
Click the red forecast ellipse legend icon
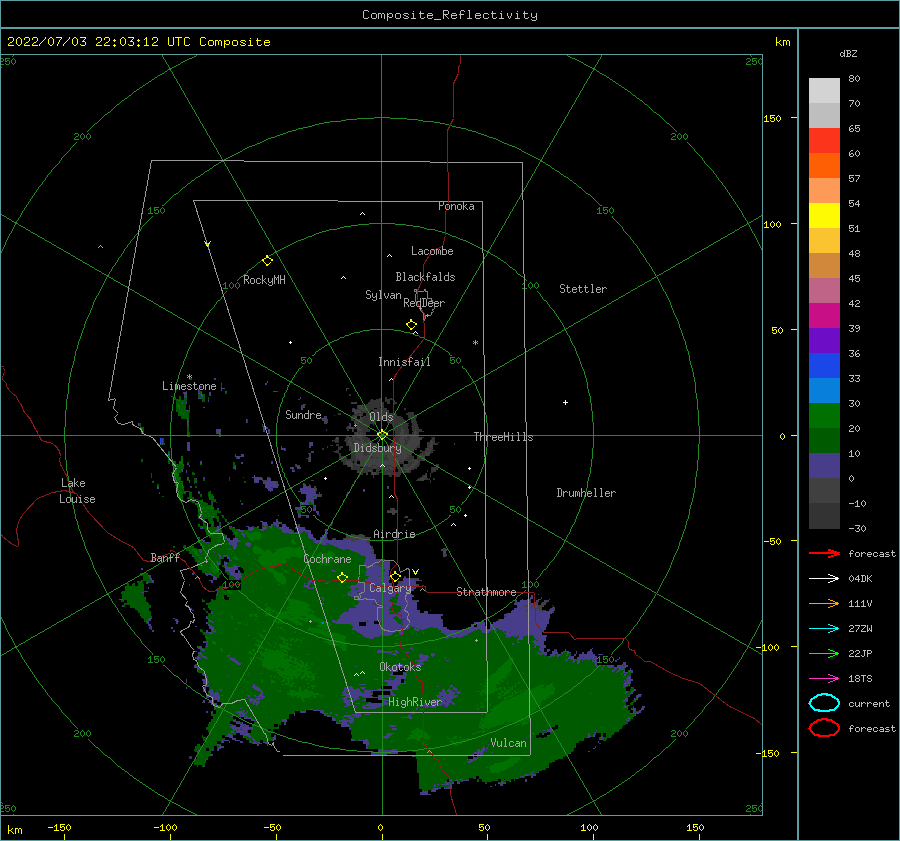[824, 728]
